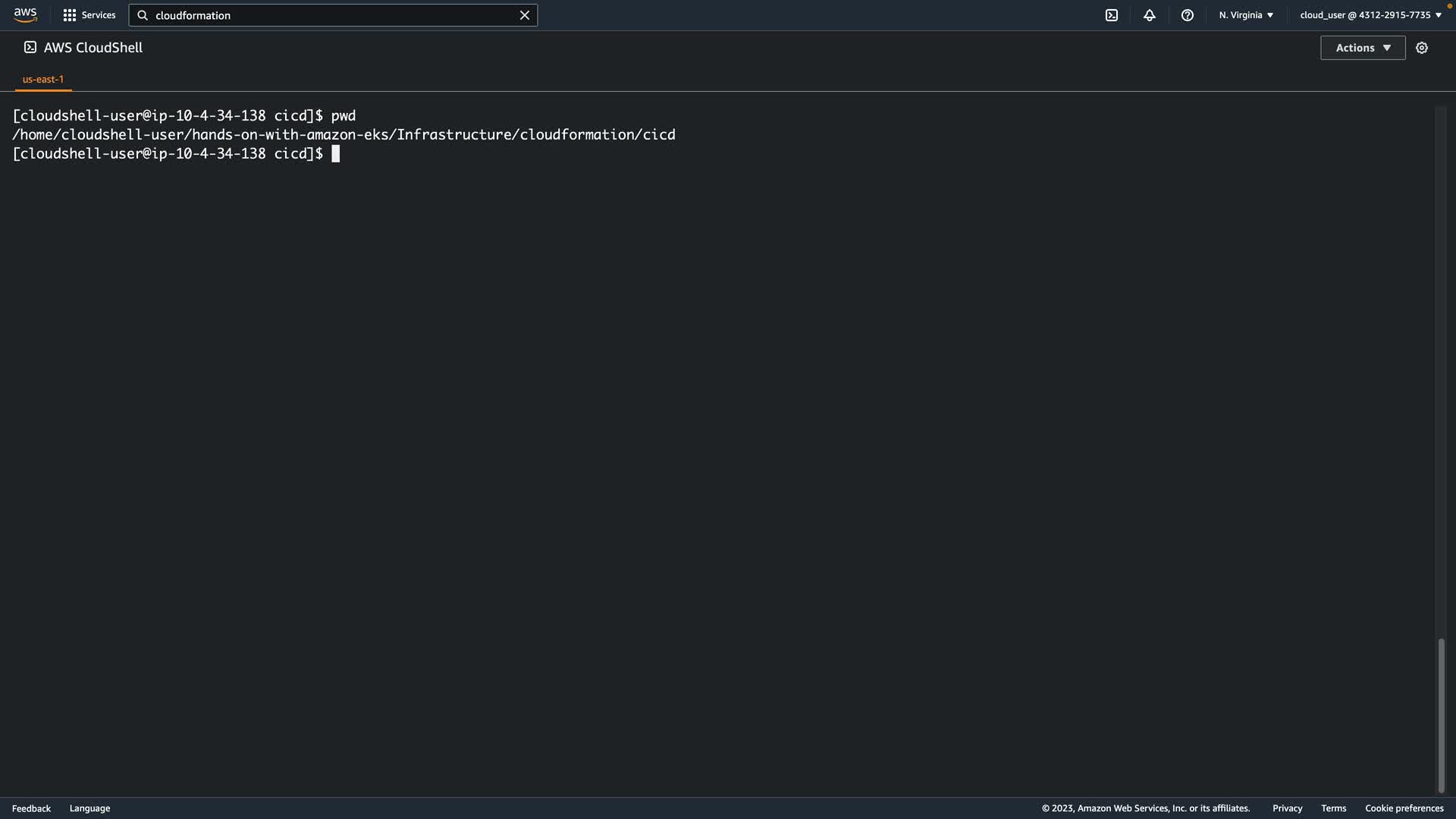Click the AWS logo home icon
Viewport: 1456px width, 819px height.
tap(25, 14)
